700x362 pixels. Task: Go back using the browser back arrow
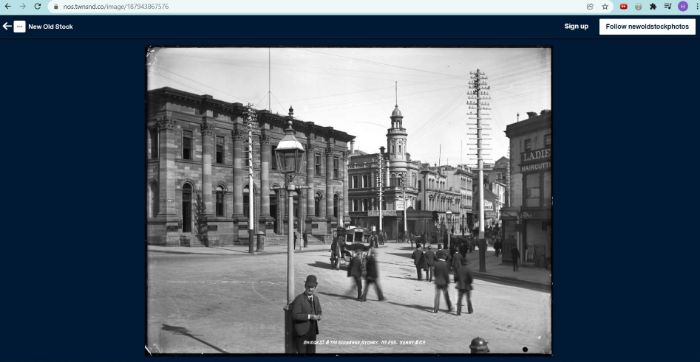8,6
